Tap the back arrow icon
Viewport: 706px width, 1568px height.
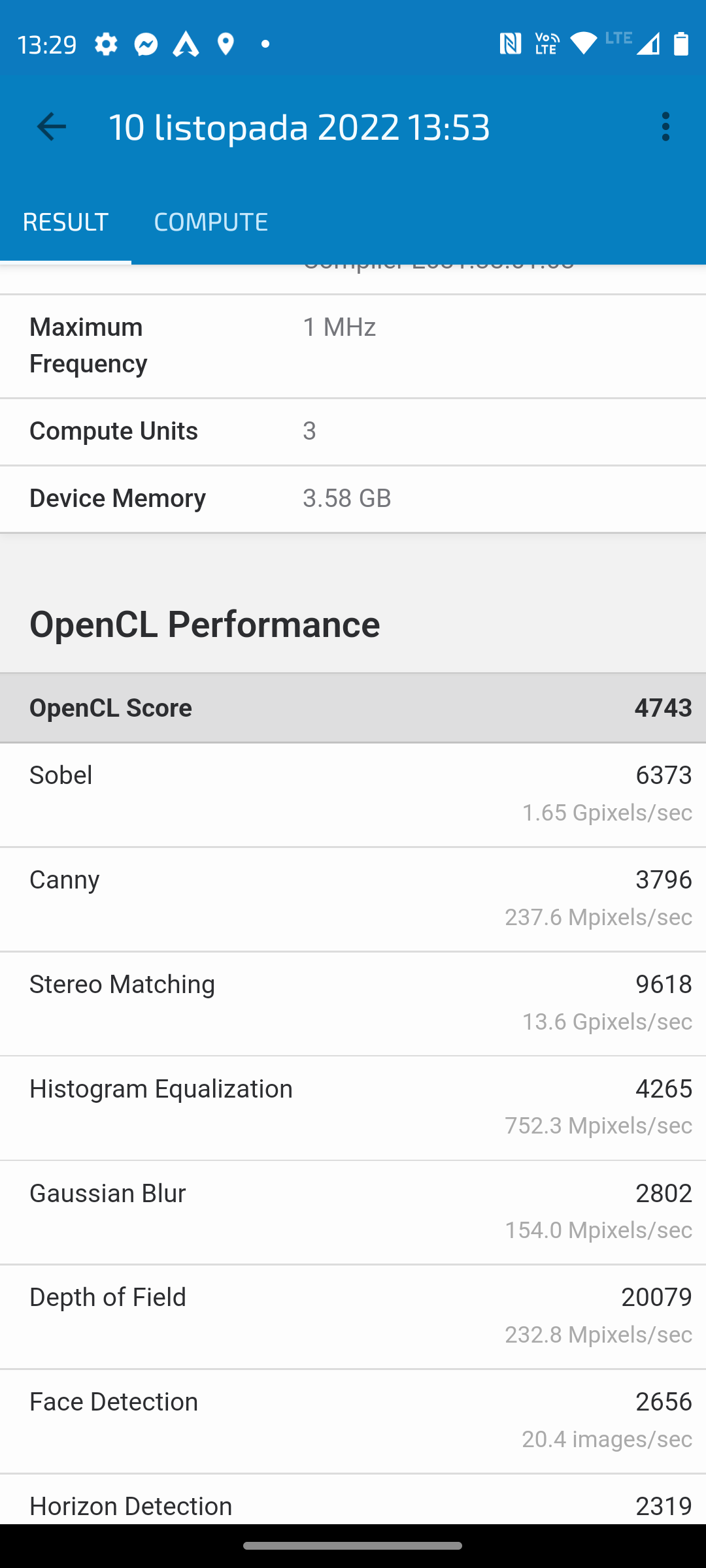click(x=52, y=126)
